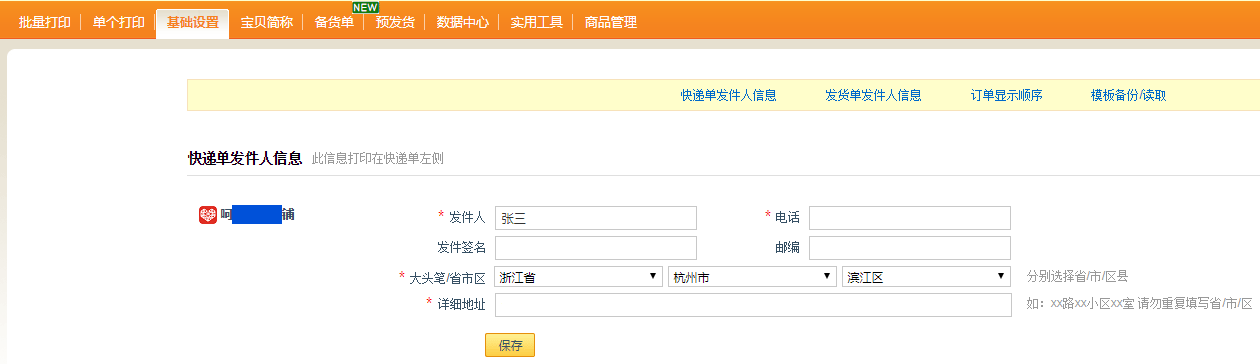Focus the 详细地址 input field
Image resolution: width=1260 pixels, height=364 pixels.
pos(753,305)
